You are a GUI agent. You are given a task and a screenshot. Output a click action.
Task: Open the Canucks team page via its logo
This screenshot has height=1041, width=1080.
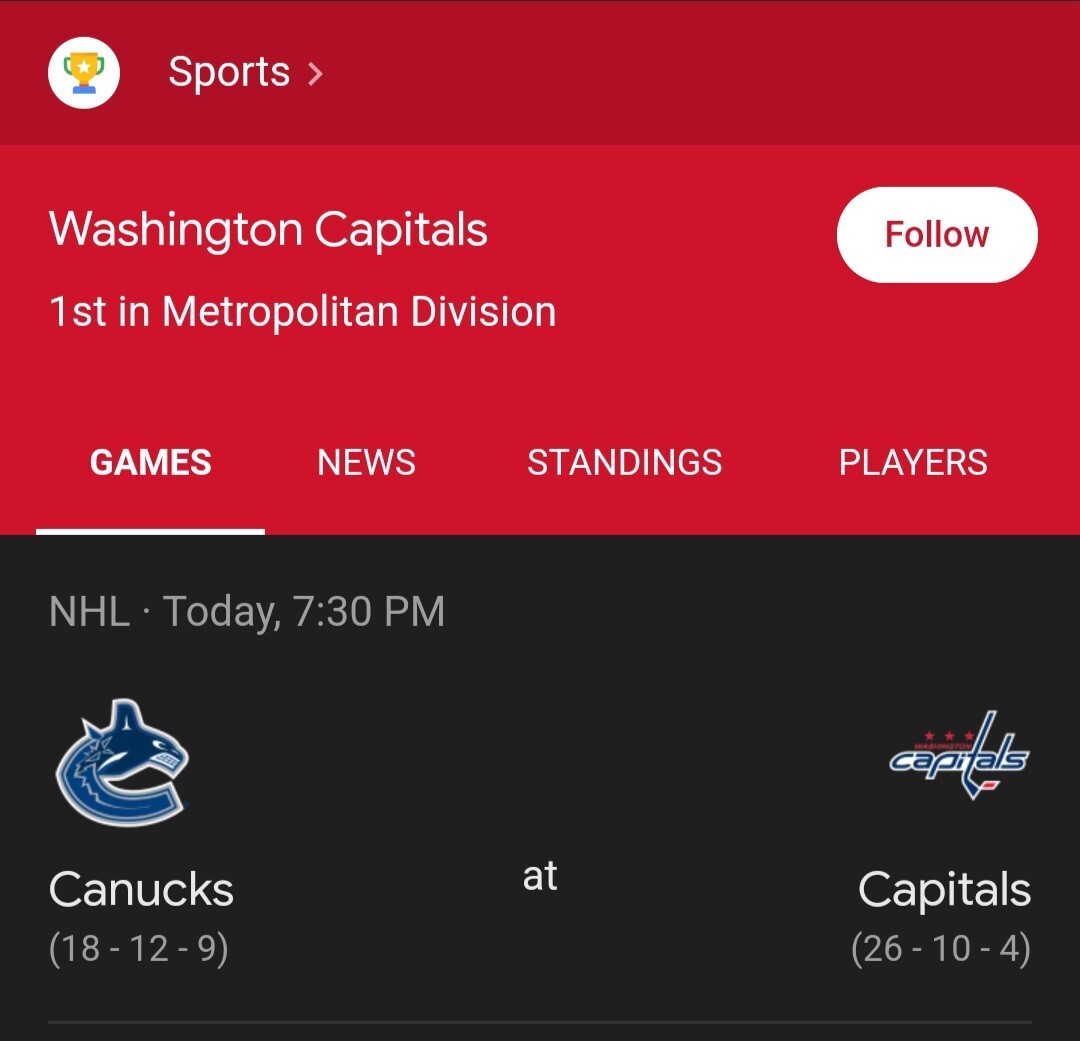click(x=123, y=765)
